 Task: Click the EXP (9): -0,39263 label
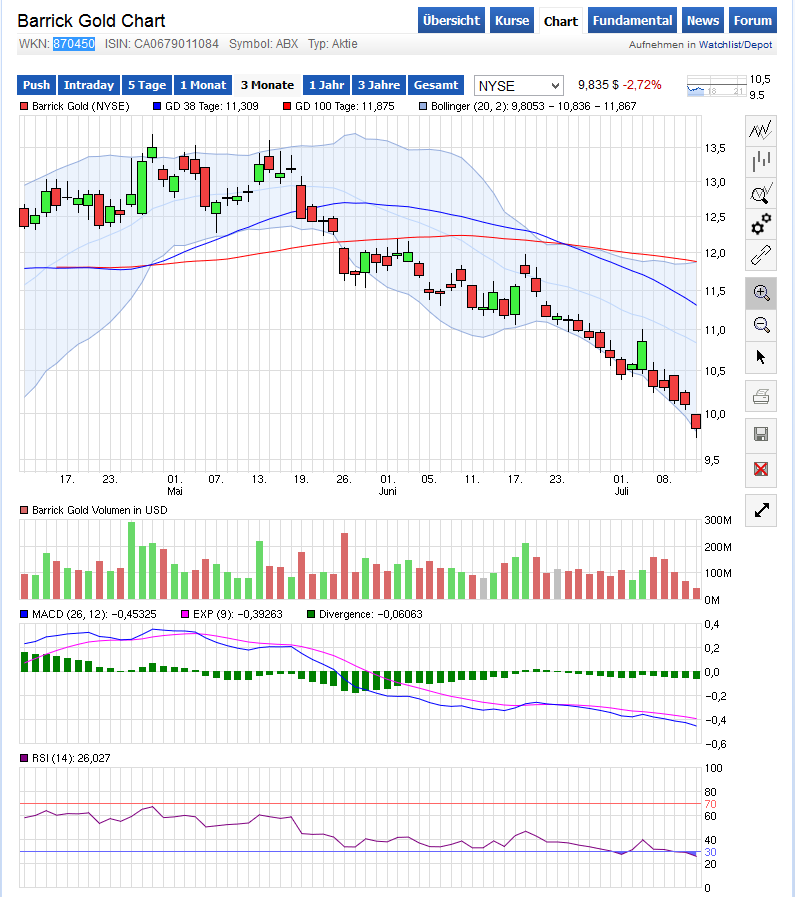coord(238,614)
